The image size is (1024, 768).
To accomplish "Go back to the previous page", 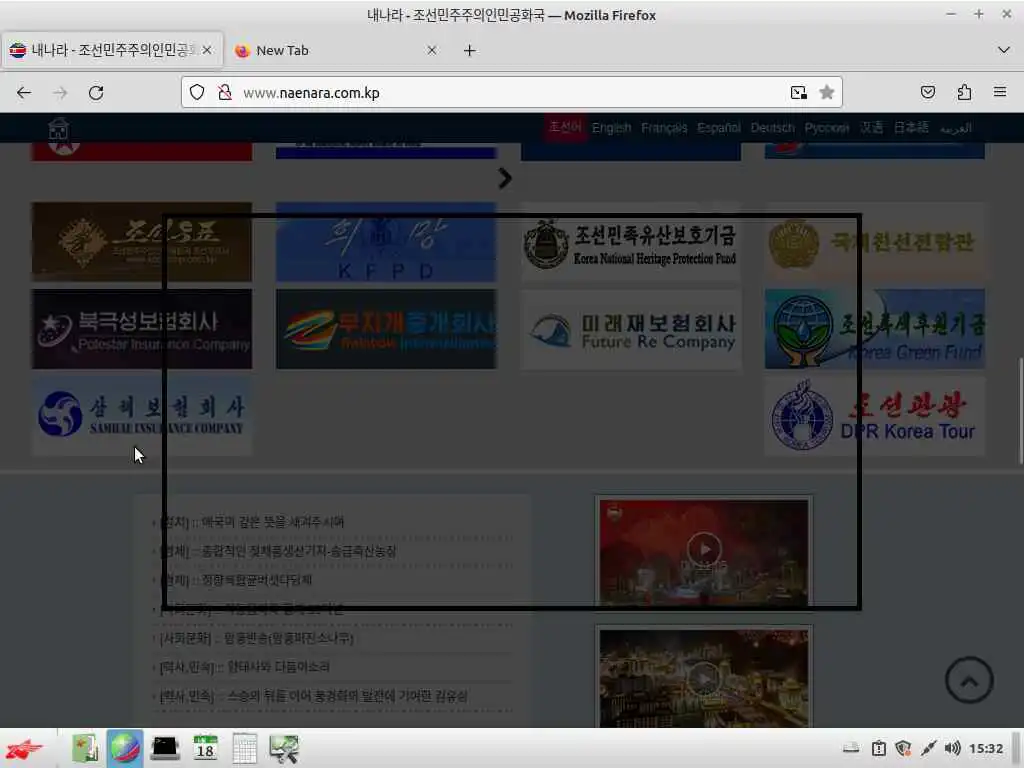I will pyautogui.click(x=24, y=93).
